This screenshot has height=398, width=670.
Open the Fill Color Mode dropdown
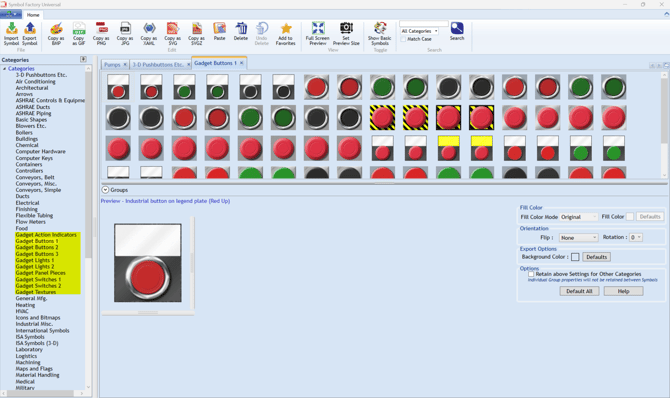point(579,217)
